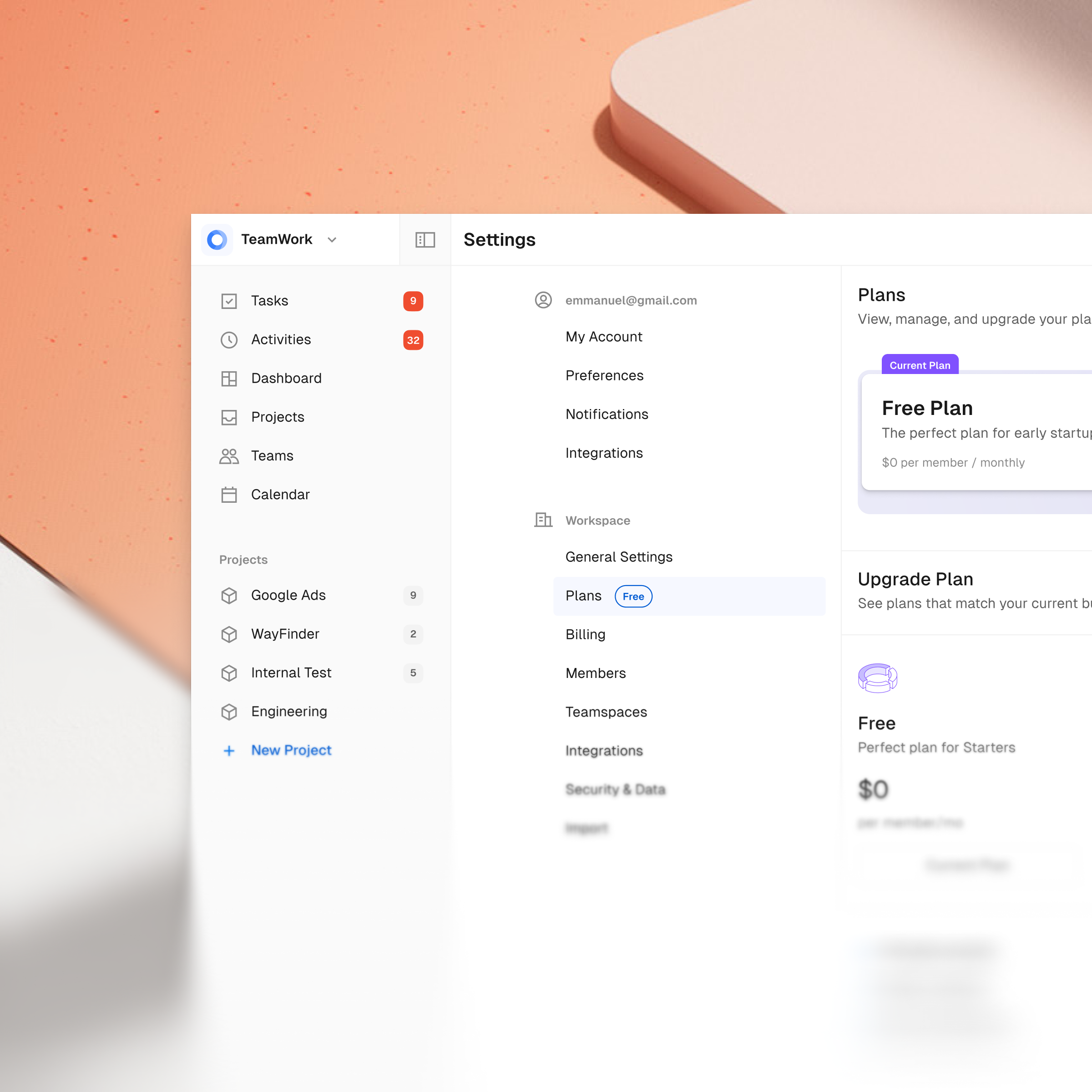1092x1092 pixels.
Task: Click the Free Plan card title
Action: (x=927, y=409)
